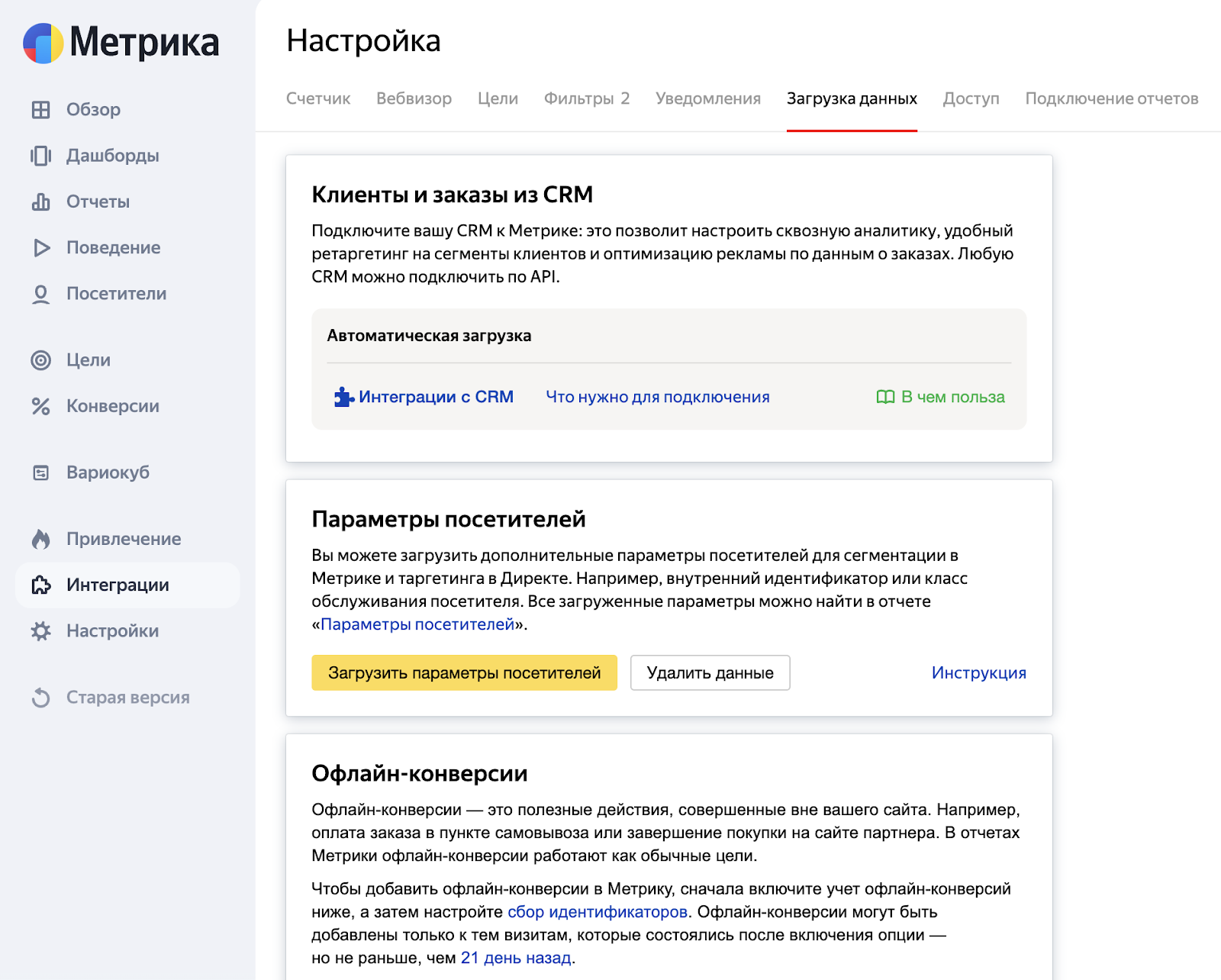The image size is (1221, 980).
Task: Click the Клиенты и заказы из CRM heading
Action: [452, 195]
